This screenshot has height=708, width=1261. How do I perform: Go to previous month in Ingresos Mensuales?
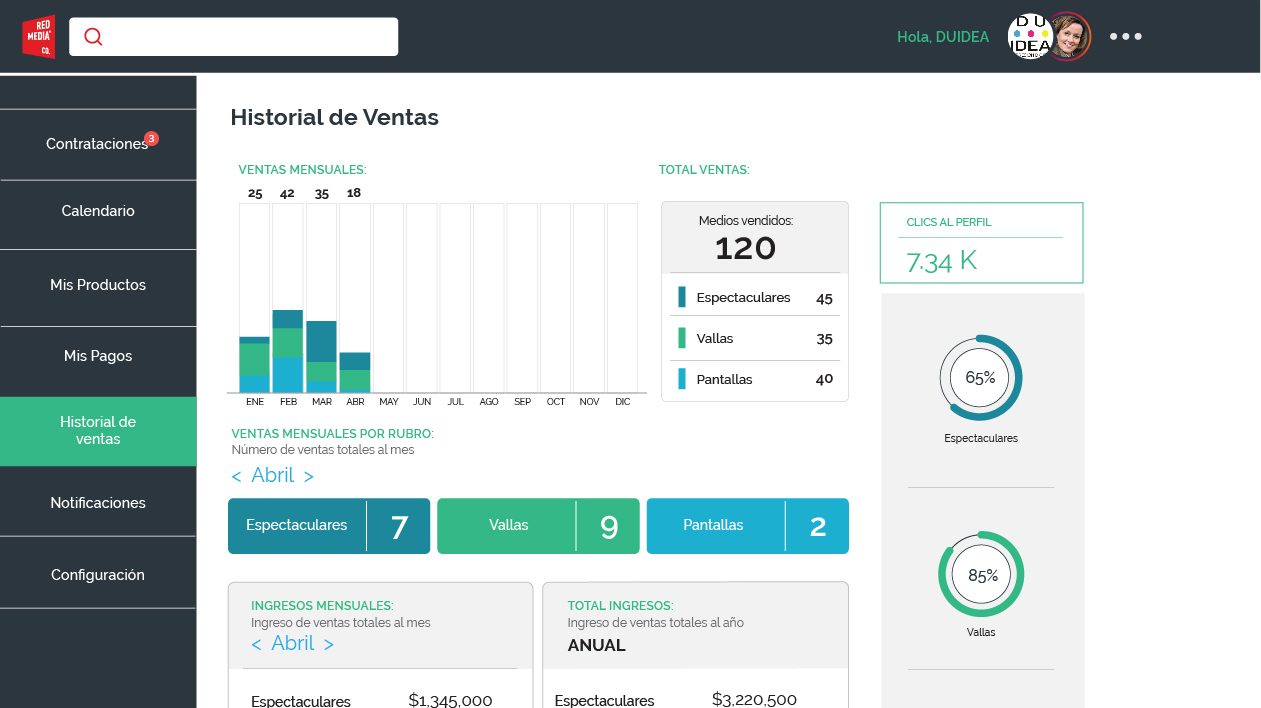[257, 645]
